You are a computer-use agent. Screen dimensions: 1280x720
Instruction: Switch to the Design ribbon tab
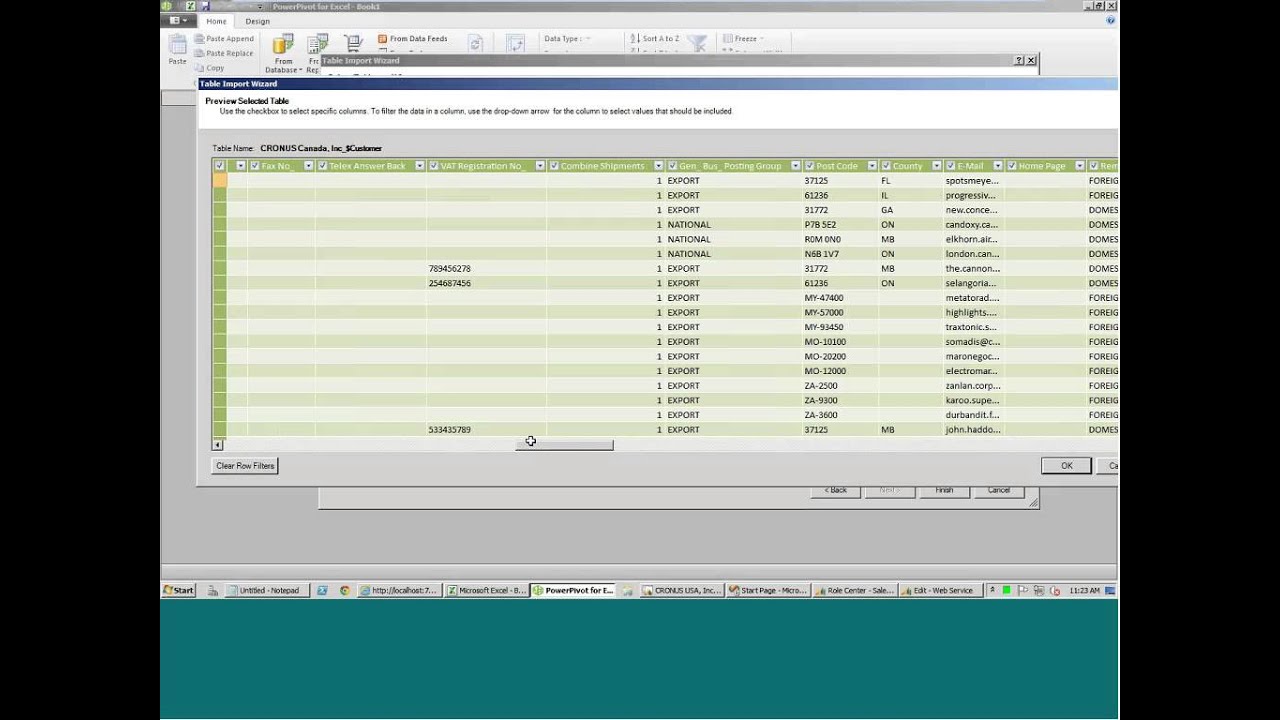click(257, 21)
